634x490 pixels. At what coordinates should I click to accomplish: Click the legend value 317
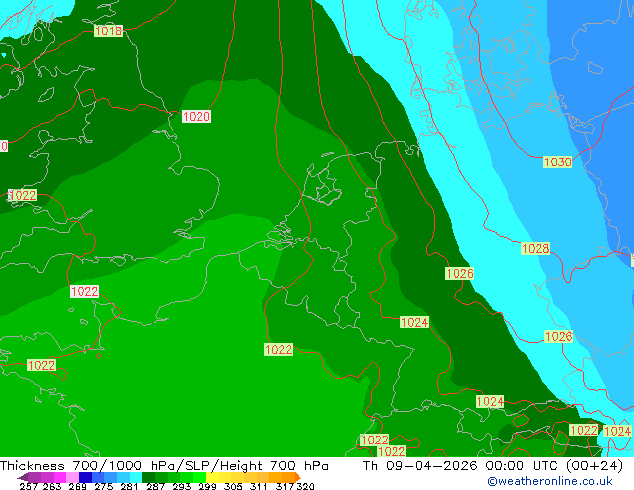pos(285,486)
